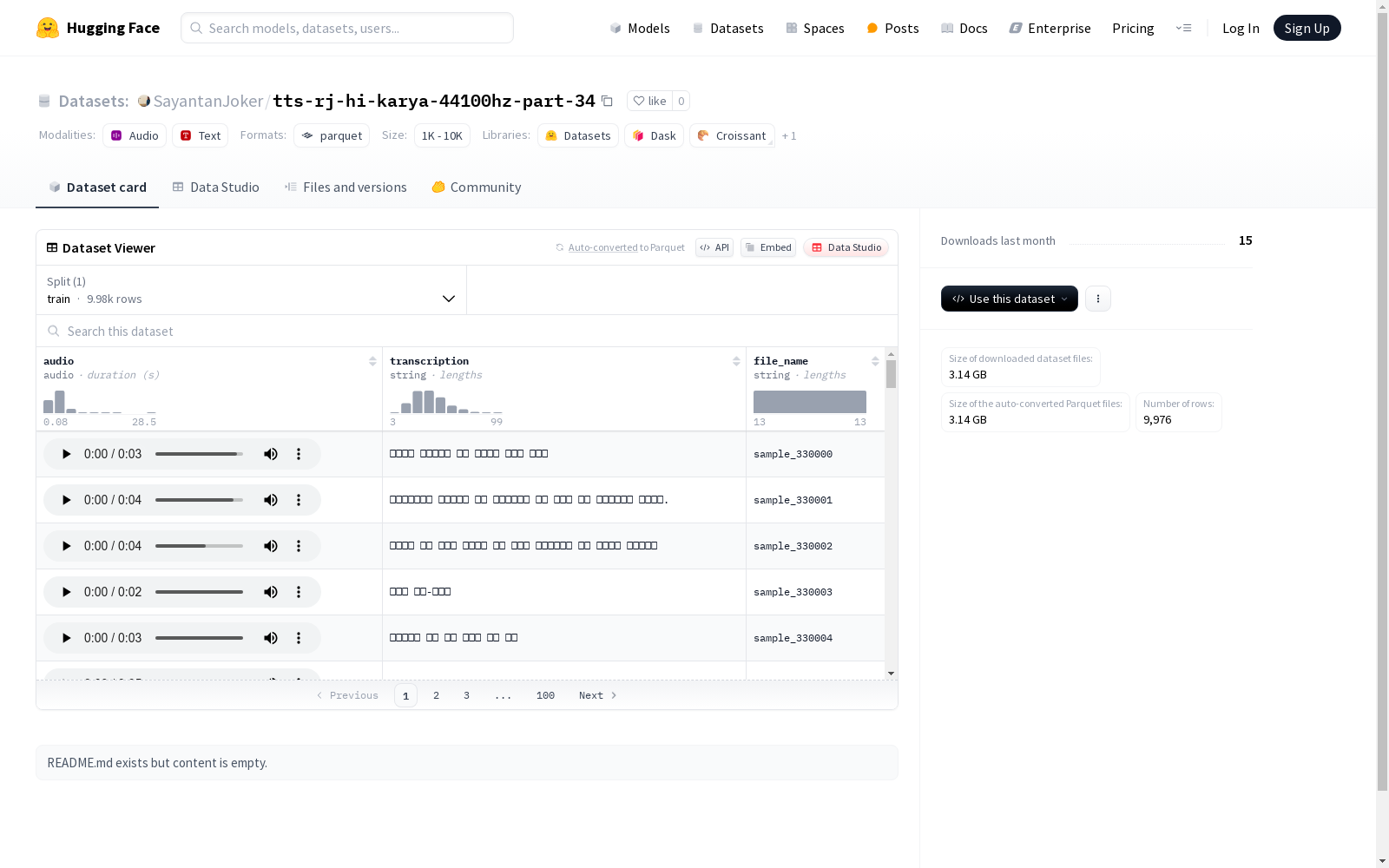Click the parquet format tag
Screen dimensions: 1389x868
click(332, 135)
